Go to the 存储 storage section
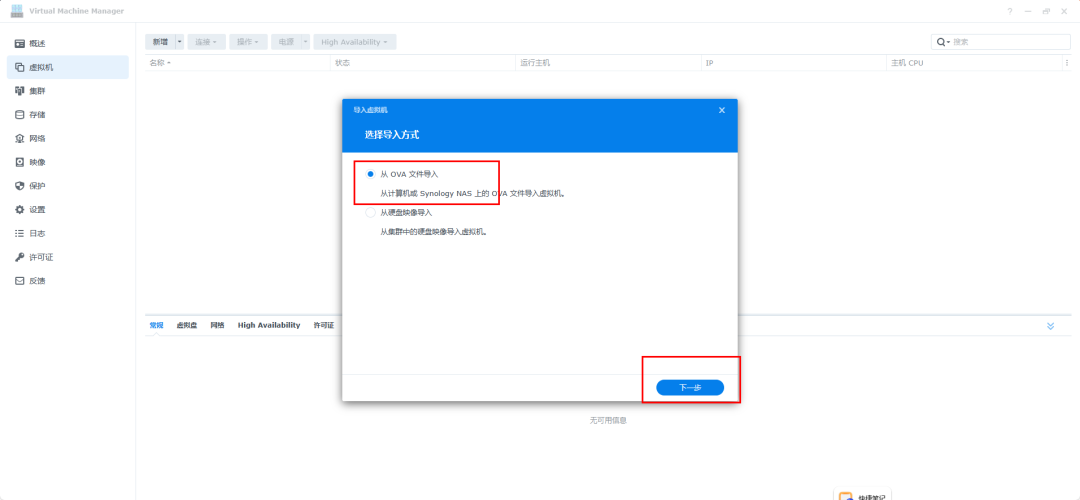 [x=68, y=115]
